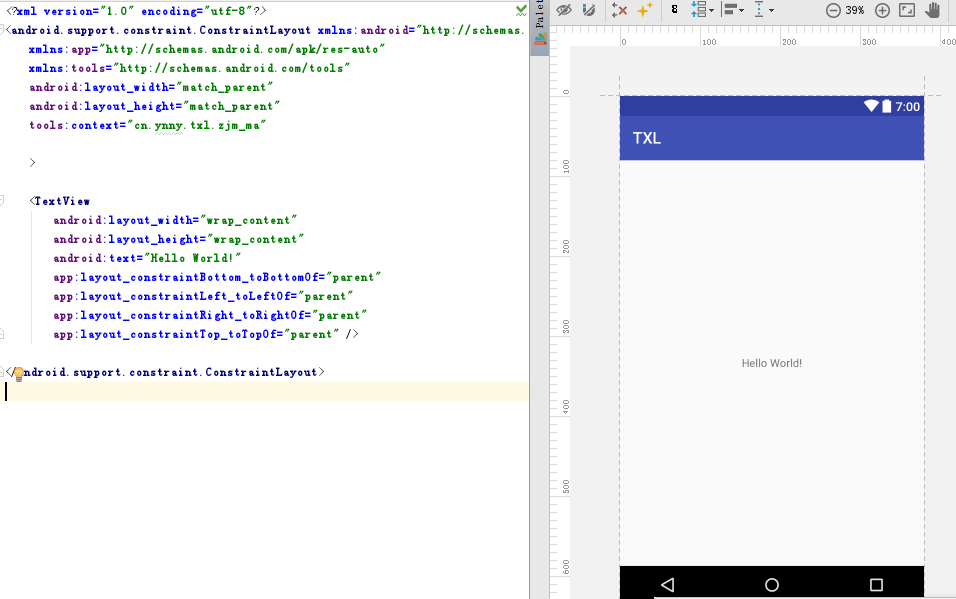Click the battery icon in preview status bar
The width and height of the screenshot is (956, 599).
[x=886, y=106]
